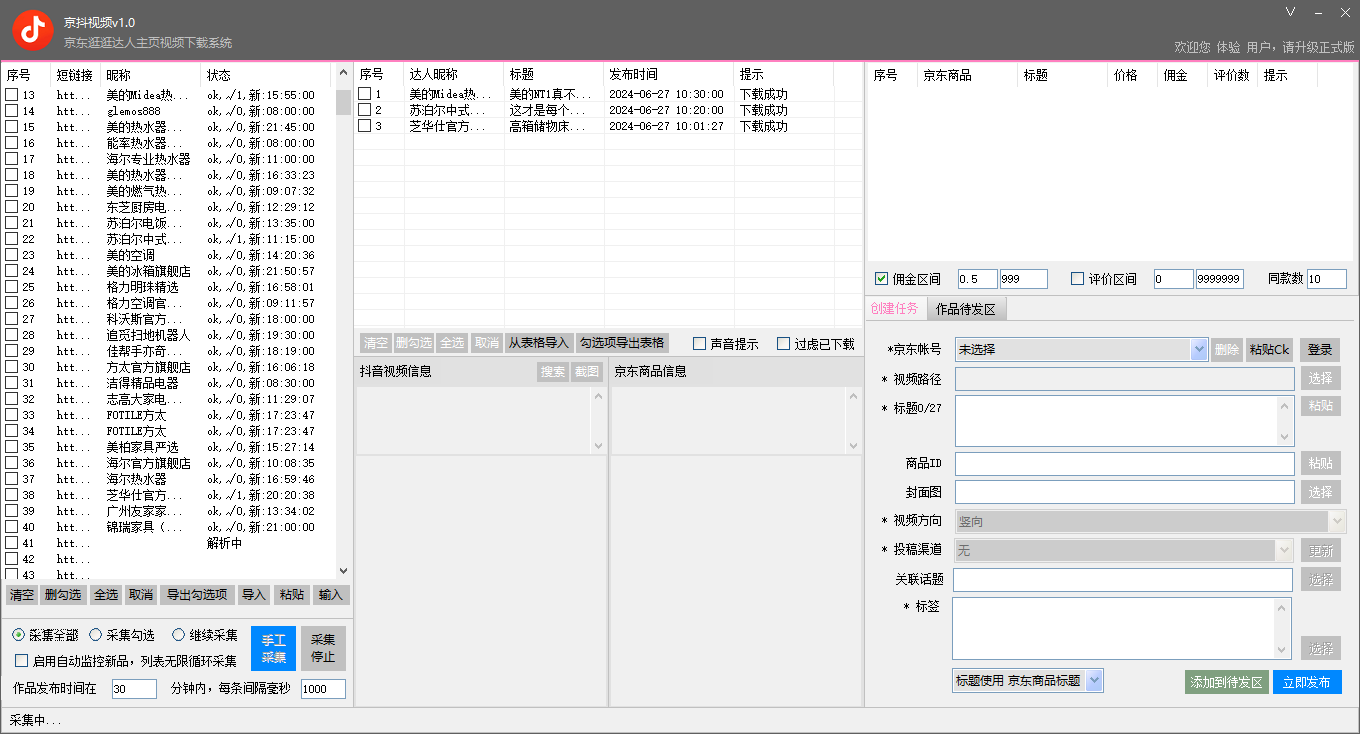Tick the checkbox for row 22 苏泊尔中式

point(12,239)
